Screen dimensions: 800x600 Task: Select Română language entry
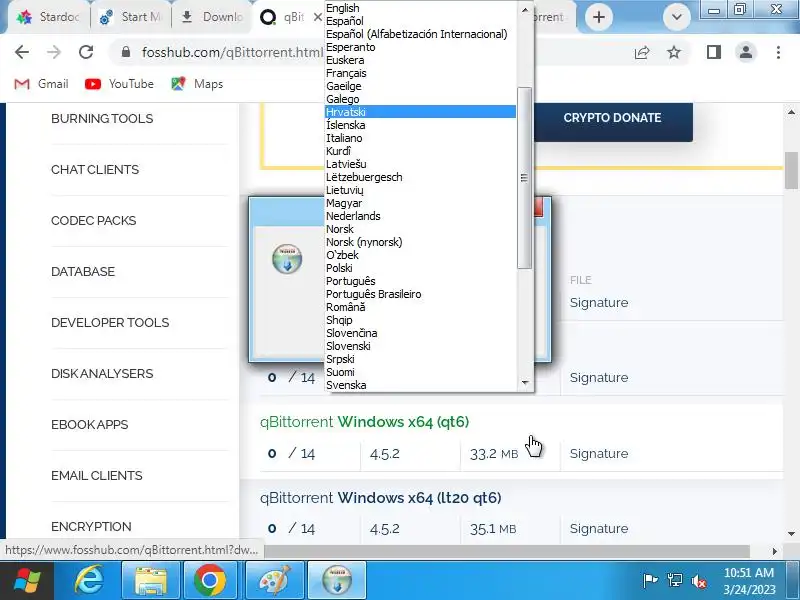[x=420, y=307]
